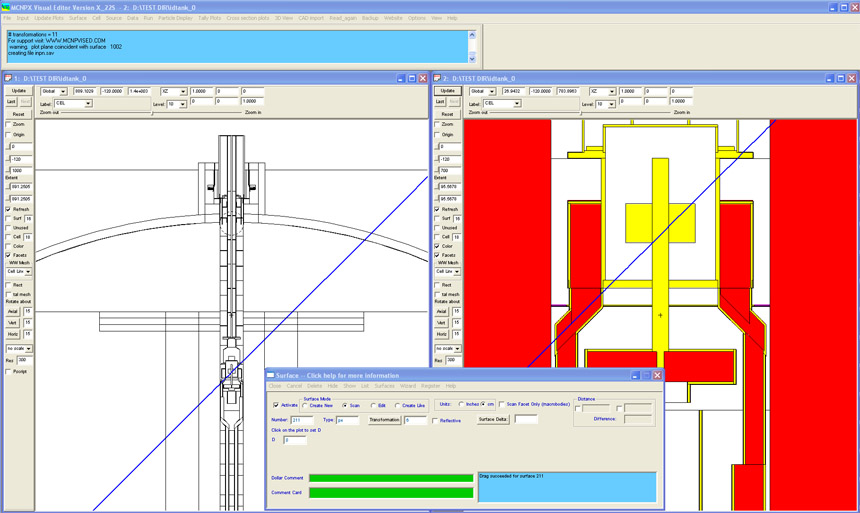Disable Color checkbox in plot window 2
The height and width of the screenshot is (513, 860).
(437, 246)
